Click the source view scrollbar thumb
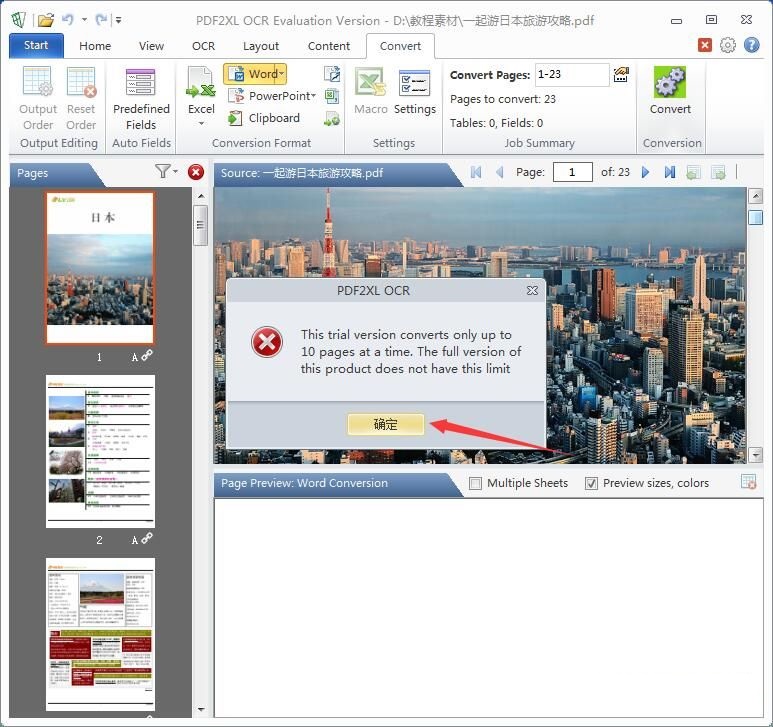The height and width of the screenshot is (727, 773). [755, 217]
